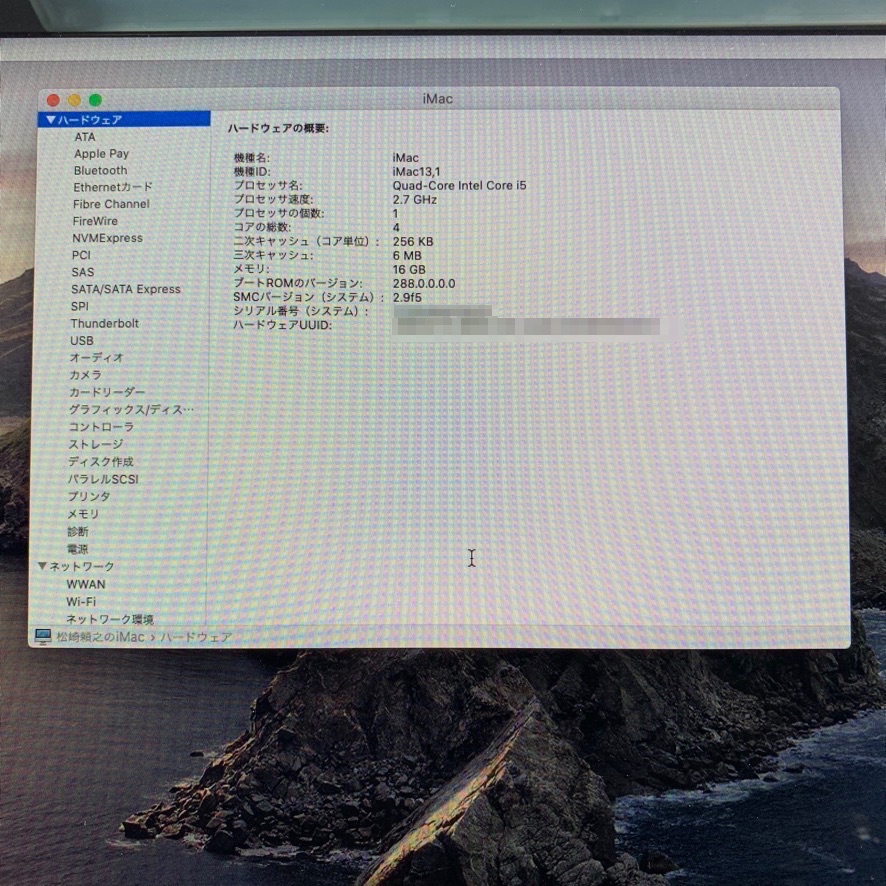The height and width of the screenshot is (886, 886).
Task: Open Wi-Fi network details
Action: coord(81,602)
